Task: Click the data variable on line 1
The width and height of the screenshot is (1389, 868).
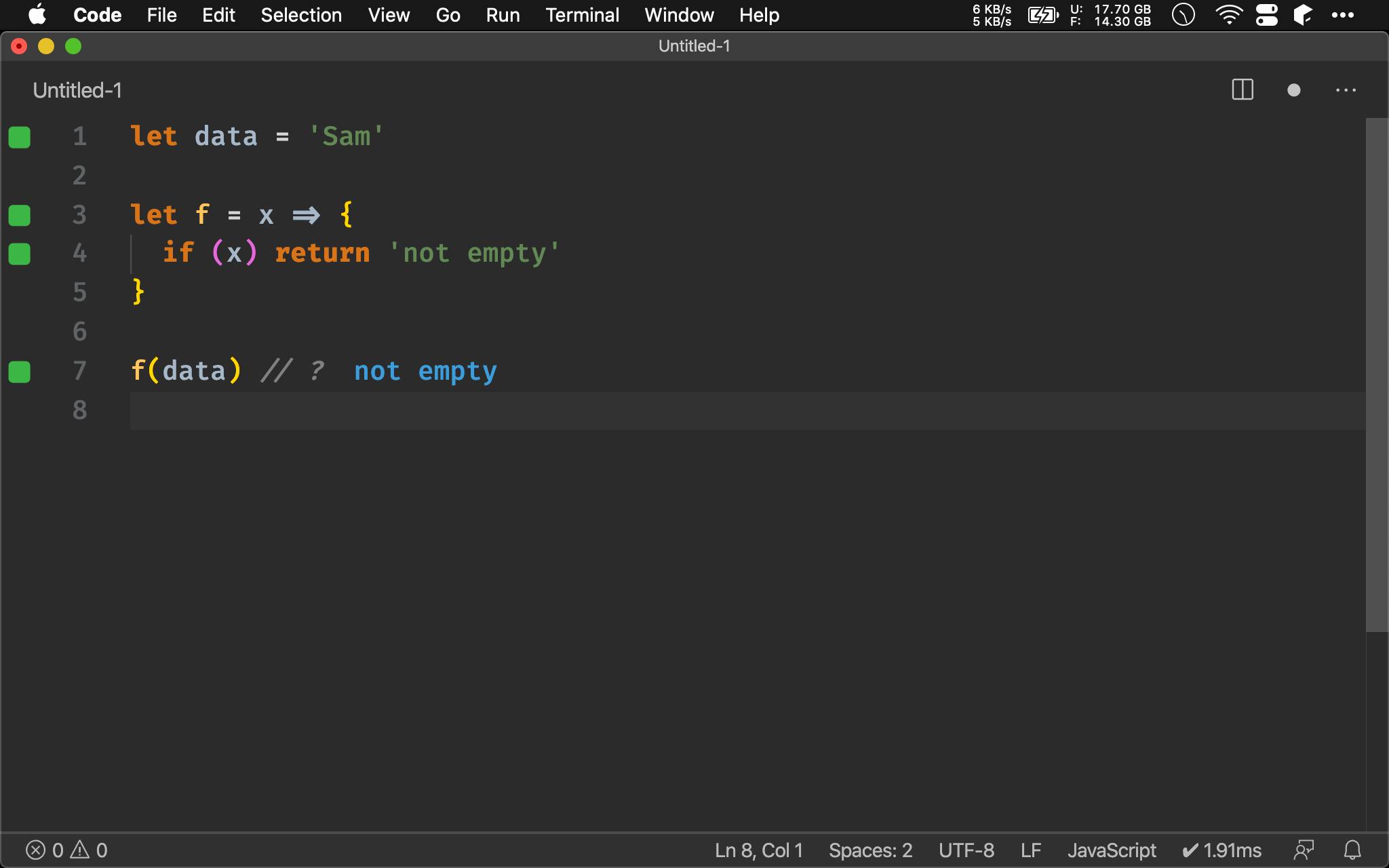Action: (226, 136)
